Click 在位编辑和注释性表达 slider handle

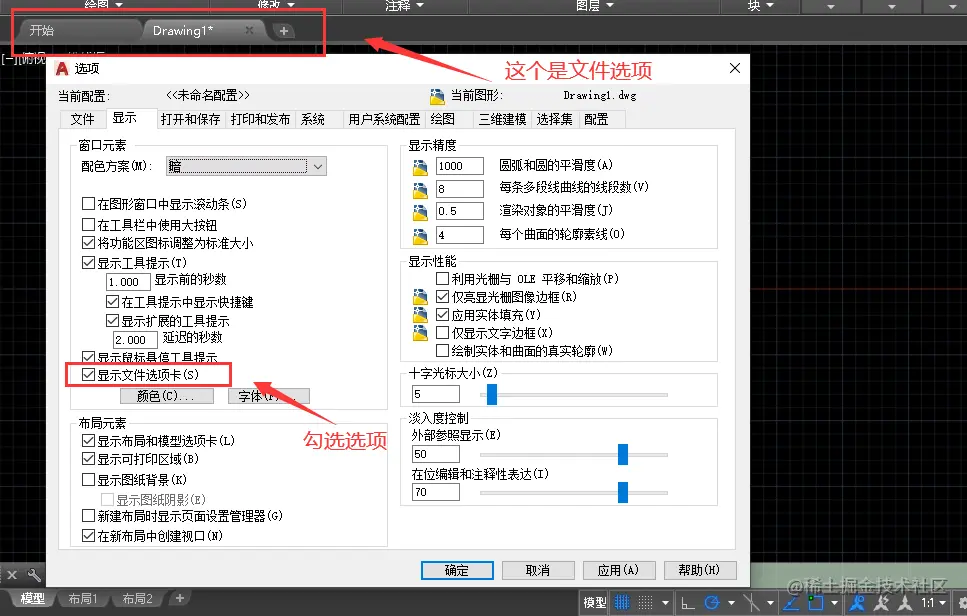coord(623,493)
